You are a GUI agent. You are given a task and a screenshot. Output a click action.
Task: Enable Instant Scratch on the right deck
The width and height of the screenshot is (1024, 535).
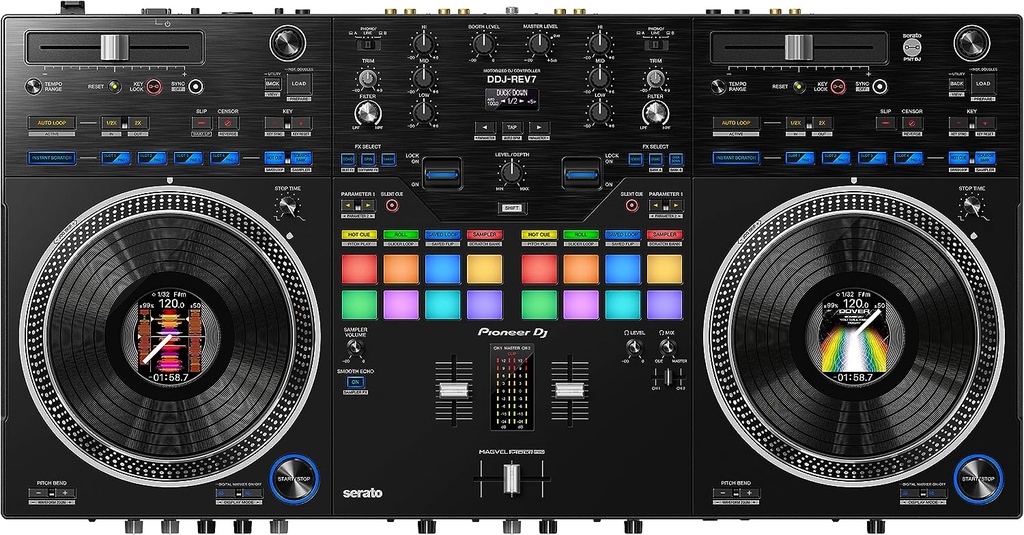[736, 158]
